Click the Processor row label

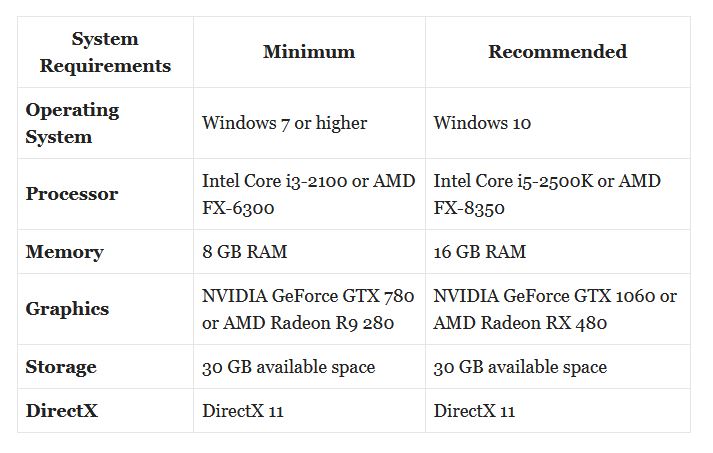pos(72,194)
